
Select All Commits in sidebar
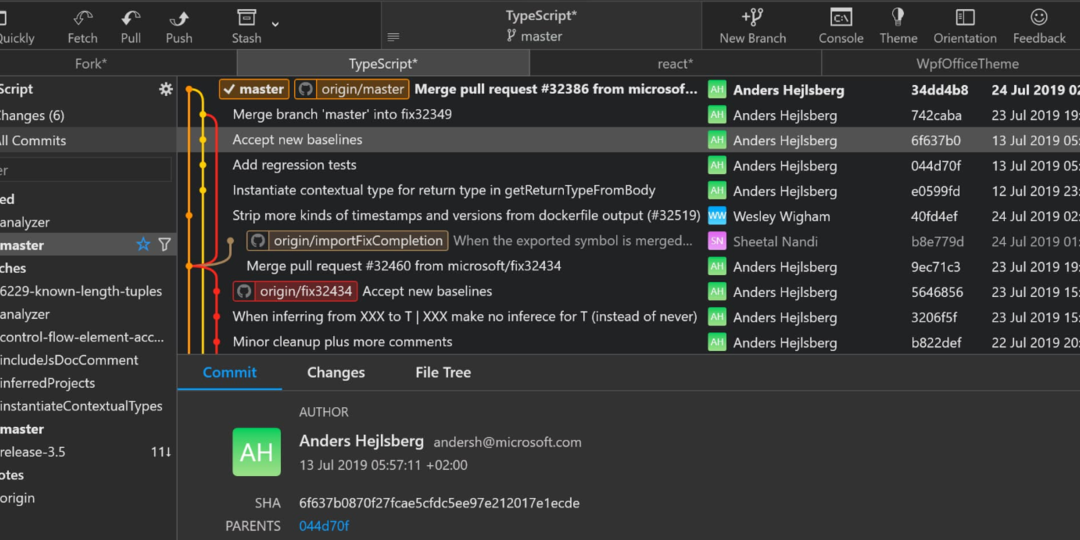point(33,141)
